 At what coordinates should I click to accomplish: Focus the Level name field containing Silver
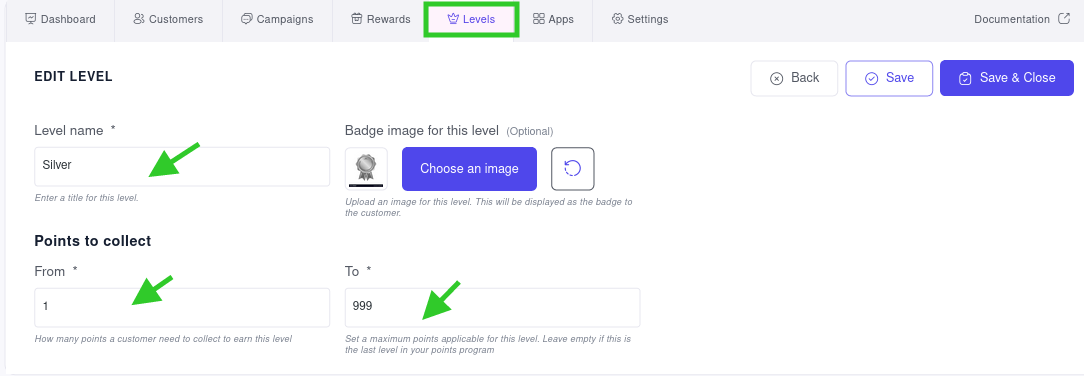click(183, 166)
